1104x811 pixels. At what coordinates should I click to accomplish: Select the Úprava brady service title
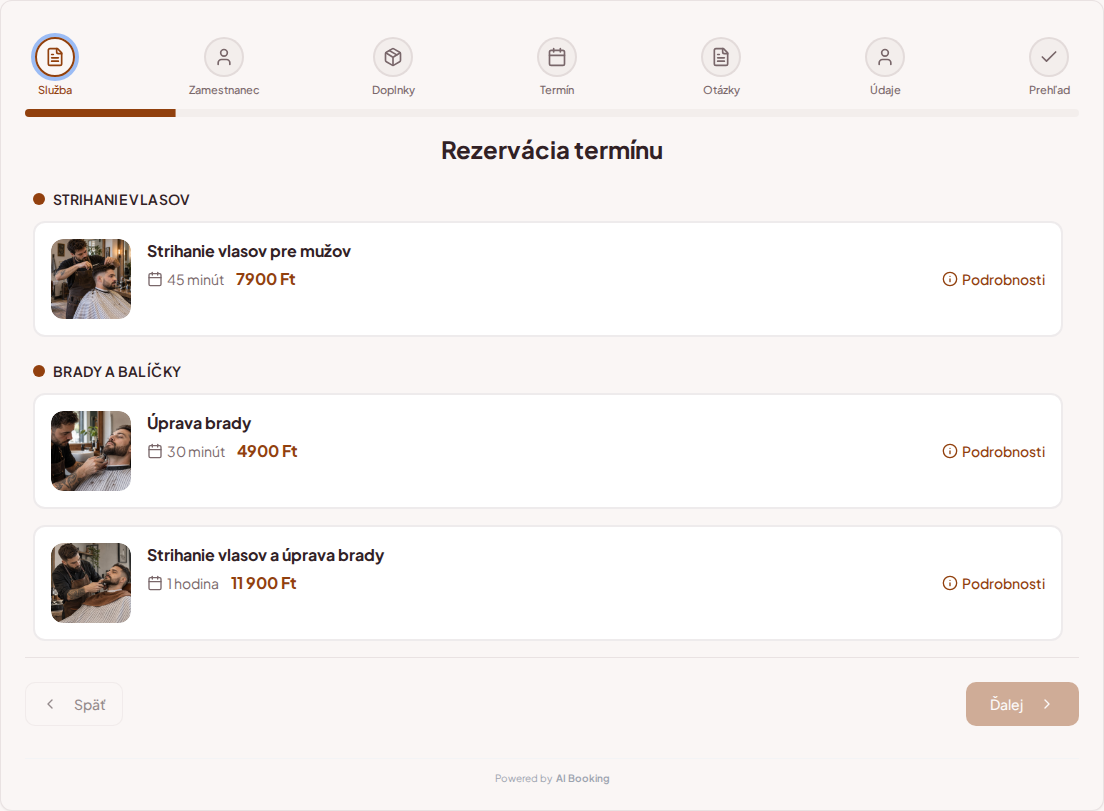[199, 423]
